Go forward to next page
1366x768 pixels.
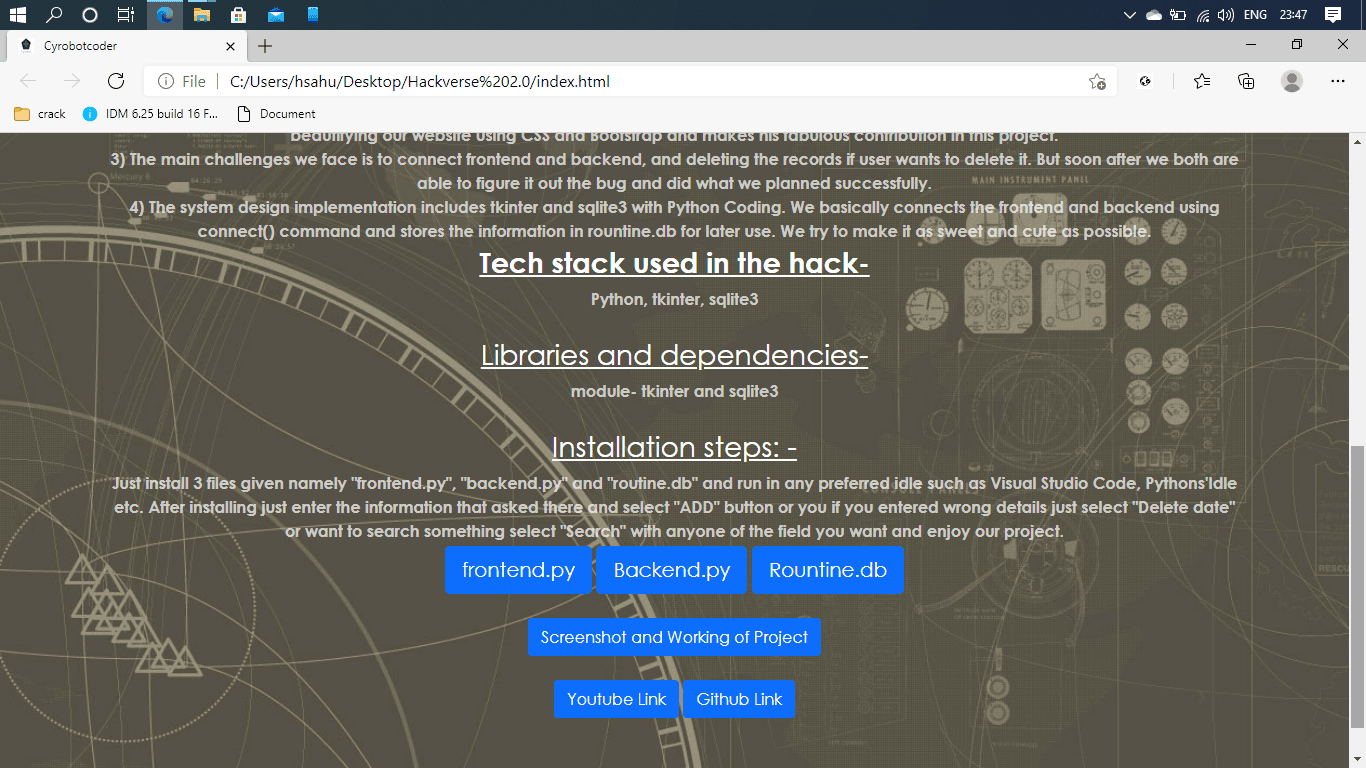pyautogui.click(x=71, y=81)
